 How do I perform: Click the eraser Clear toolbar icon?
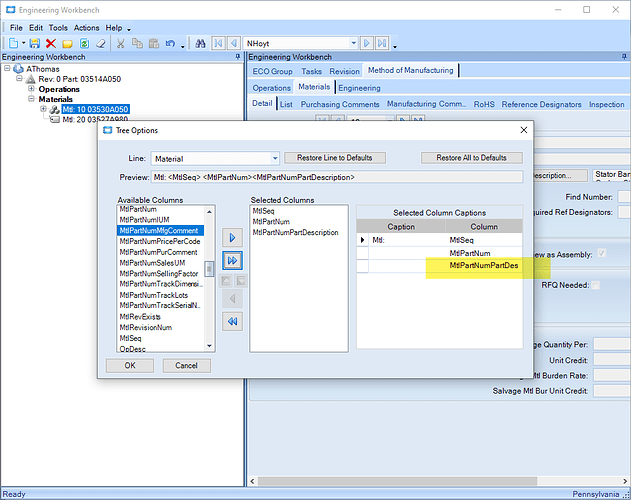[x=101, y=43]
